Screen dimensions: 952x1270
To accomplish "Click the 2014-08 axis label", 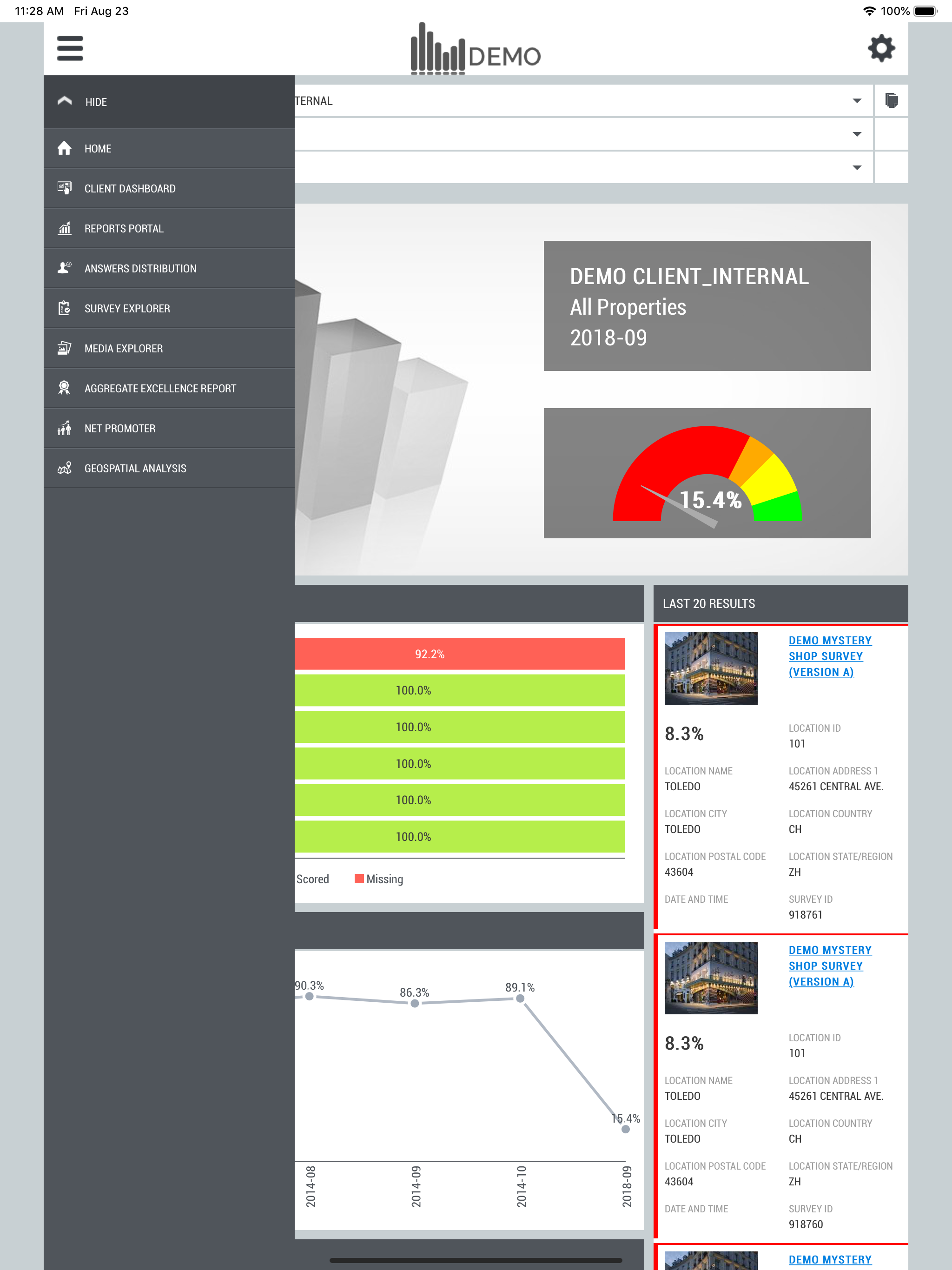I will (310, 1186).
